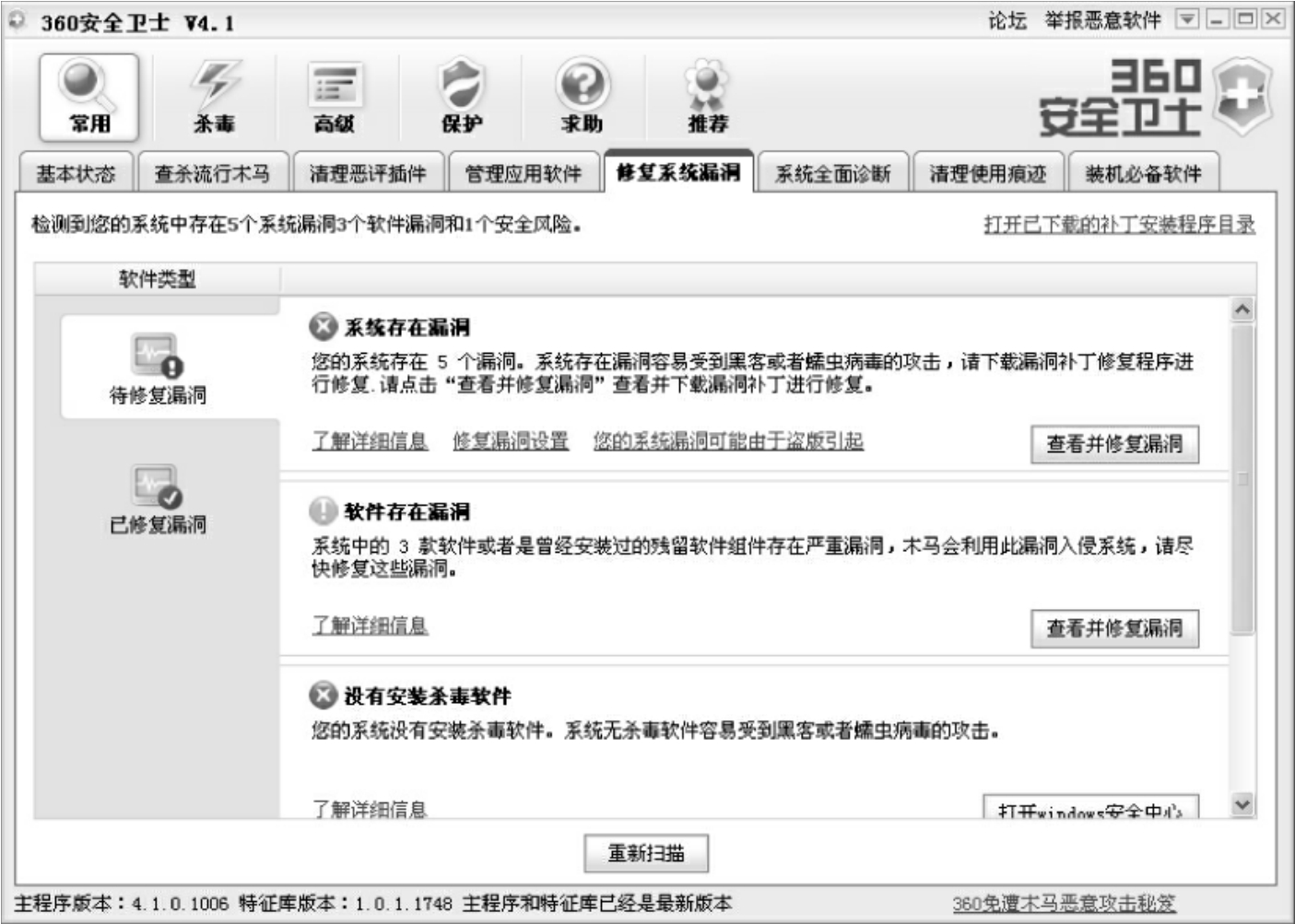Click the 没有安装杀毒软件 error icon

[323, 696]
